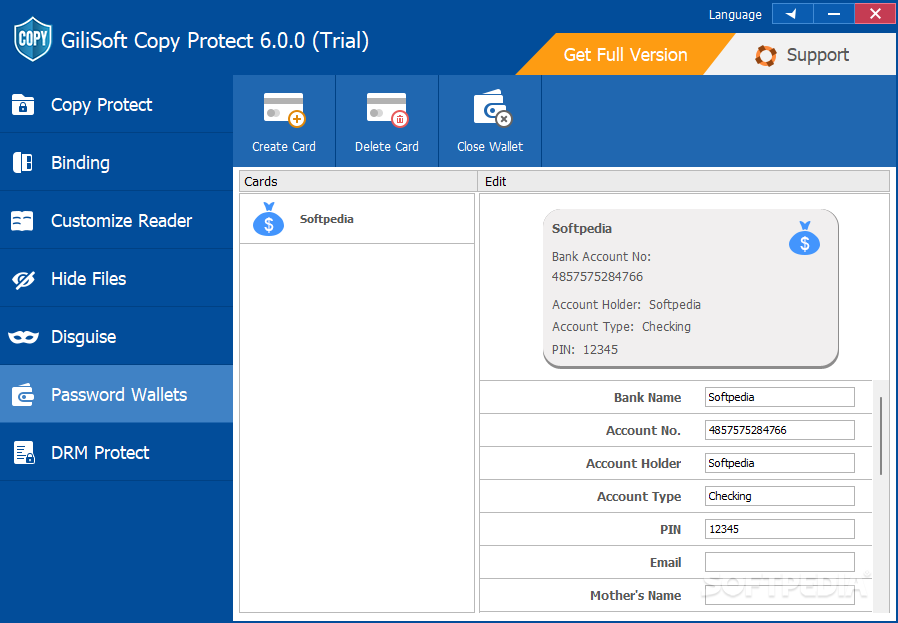Open Copy Protect section icon
The image size is (898, 623).
(23, 105)
